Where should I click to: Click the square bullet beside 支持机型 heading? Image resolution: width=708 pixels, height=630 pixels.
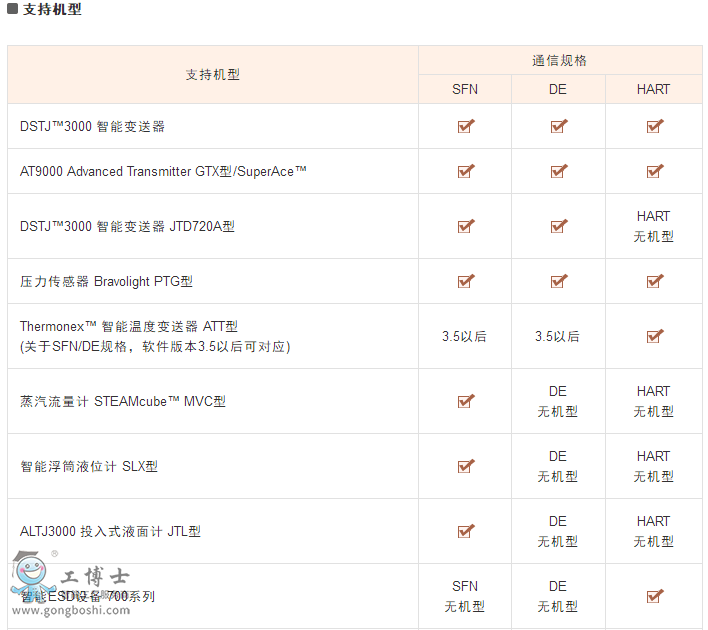[13, 8]
